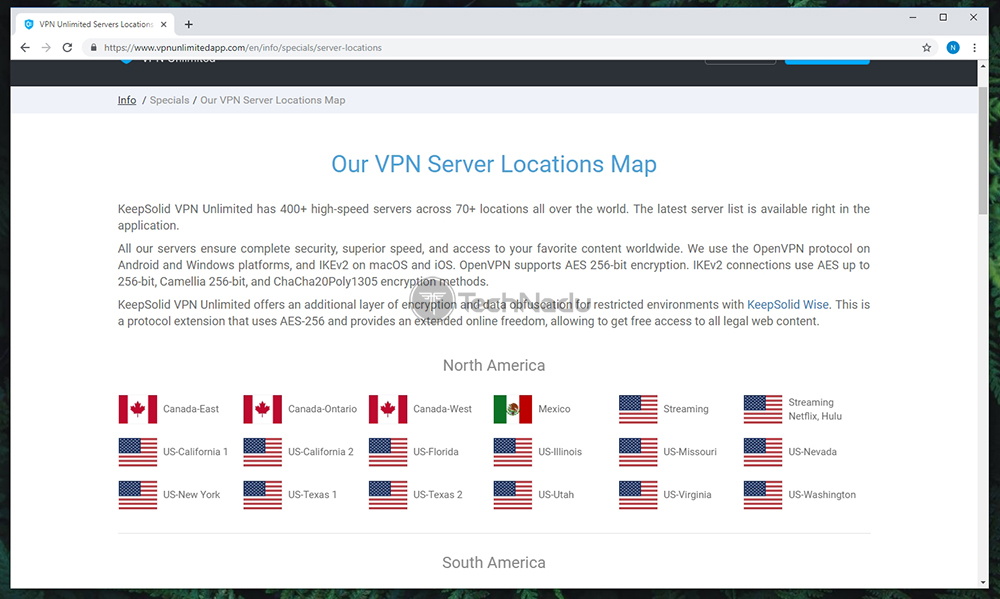
Task: Click the US-Florida flag icon
Action: 388,452
